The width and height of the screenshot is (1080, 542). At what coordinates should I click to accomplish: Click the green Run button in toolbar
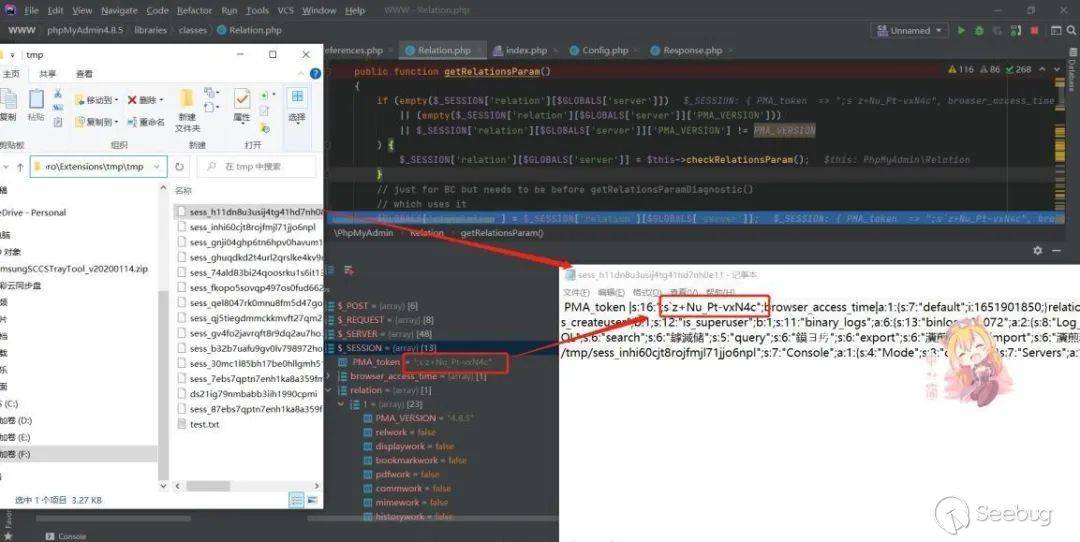[x=962, y=31]
